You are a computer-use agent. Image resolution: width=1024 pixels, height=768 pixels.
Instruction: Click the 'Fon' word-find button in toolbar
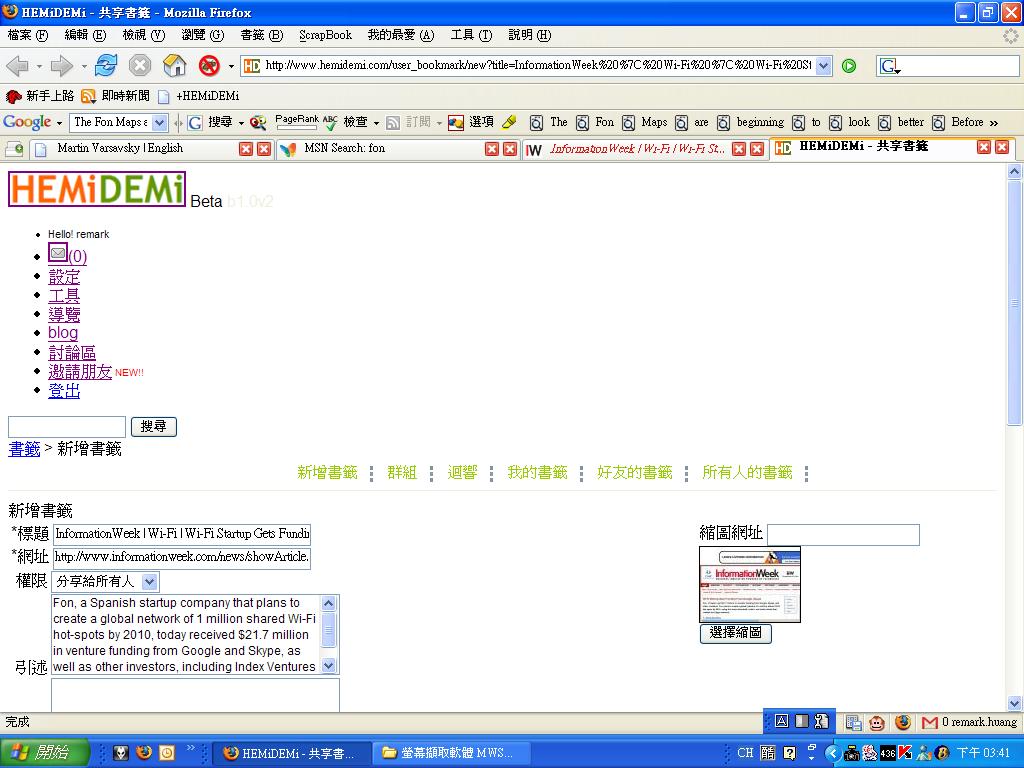tap(595, 122)
